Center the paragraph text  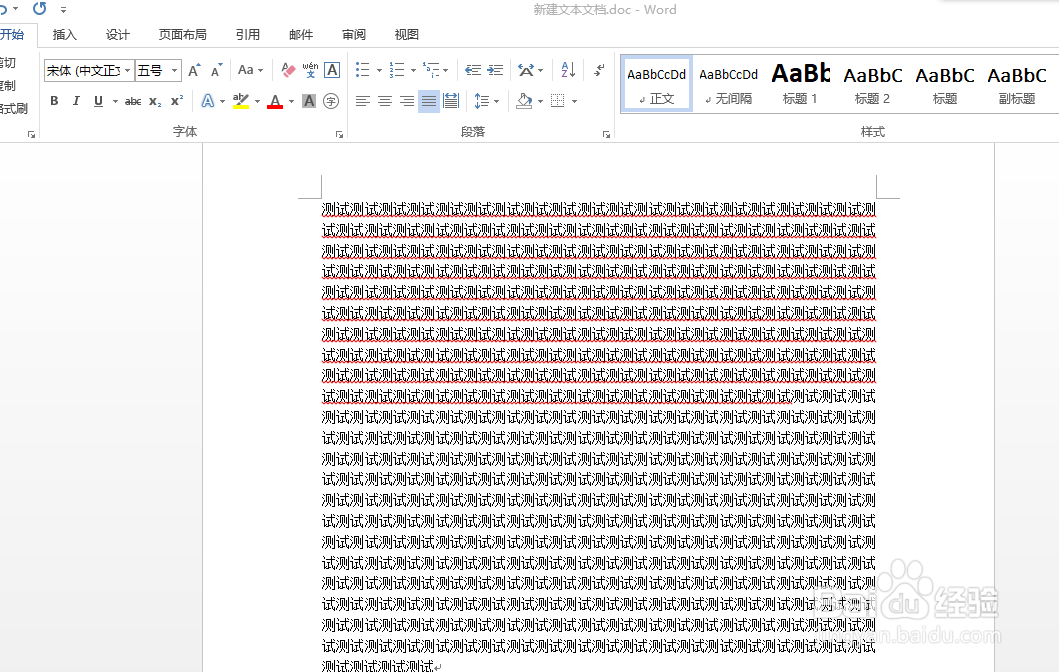click(x=385, y=101)
